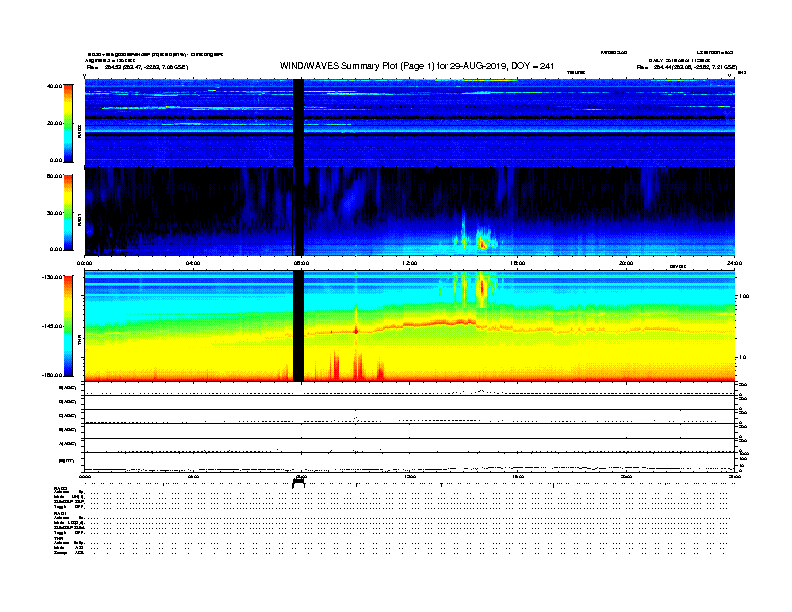Click the RAD2 vertical axis label
This screenshot has width=792, height=612.
tap(79, 130)
